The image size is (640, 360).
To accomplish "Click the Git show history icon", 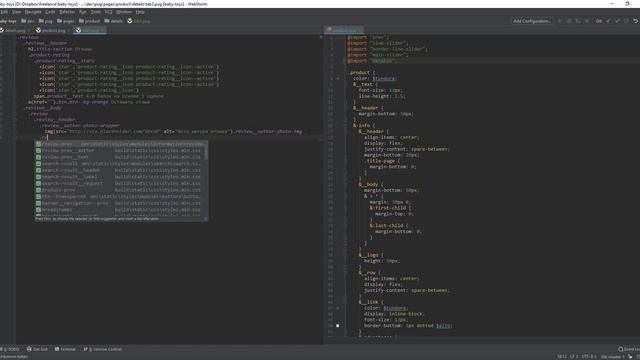I will click(627, 21).
